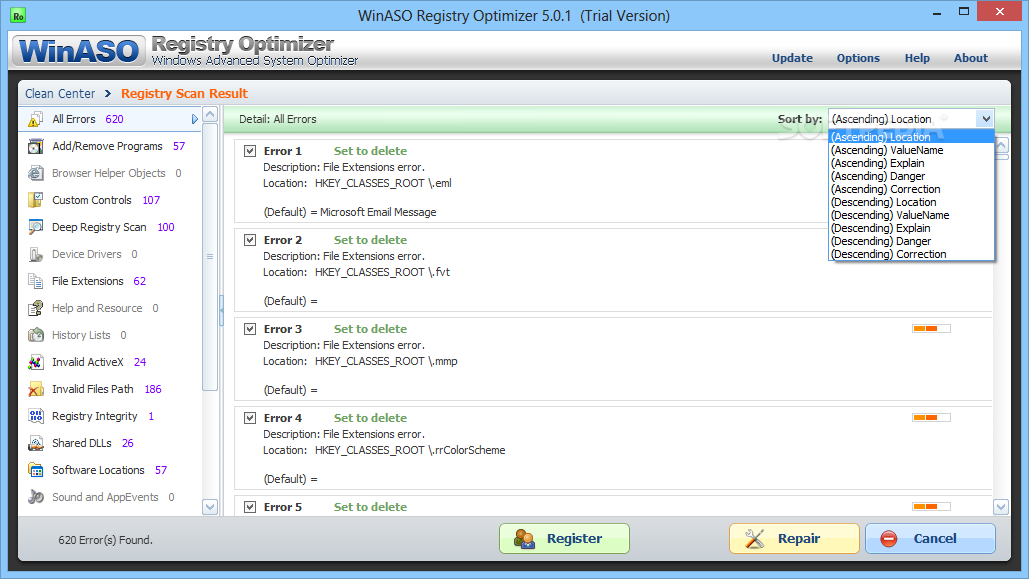Viewport: 1029px width, 579px height.
Task: Click Set to delete for Error 5
Action: [x=370, y=507]
